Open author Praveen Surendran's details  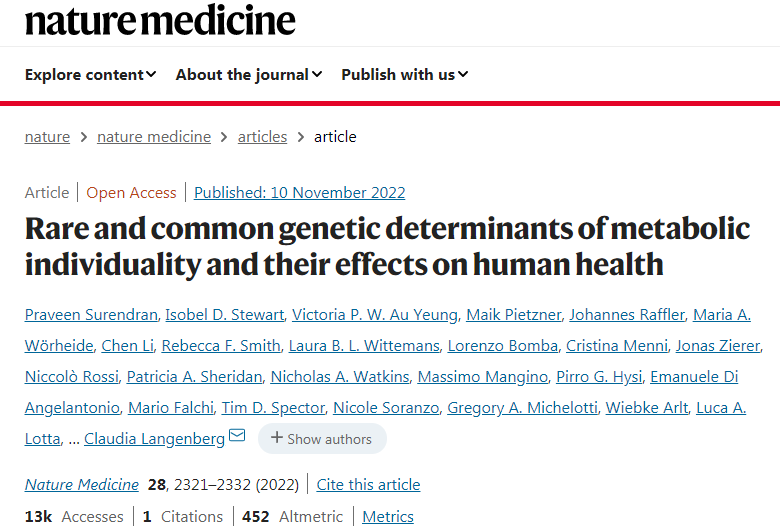click(92, 315)
